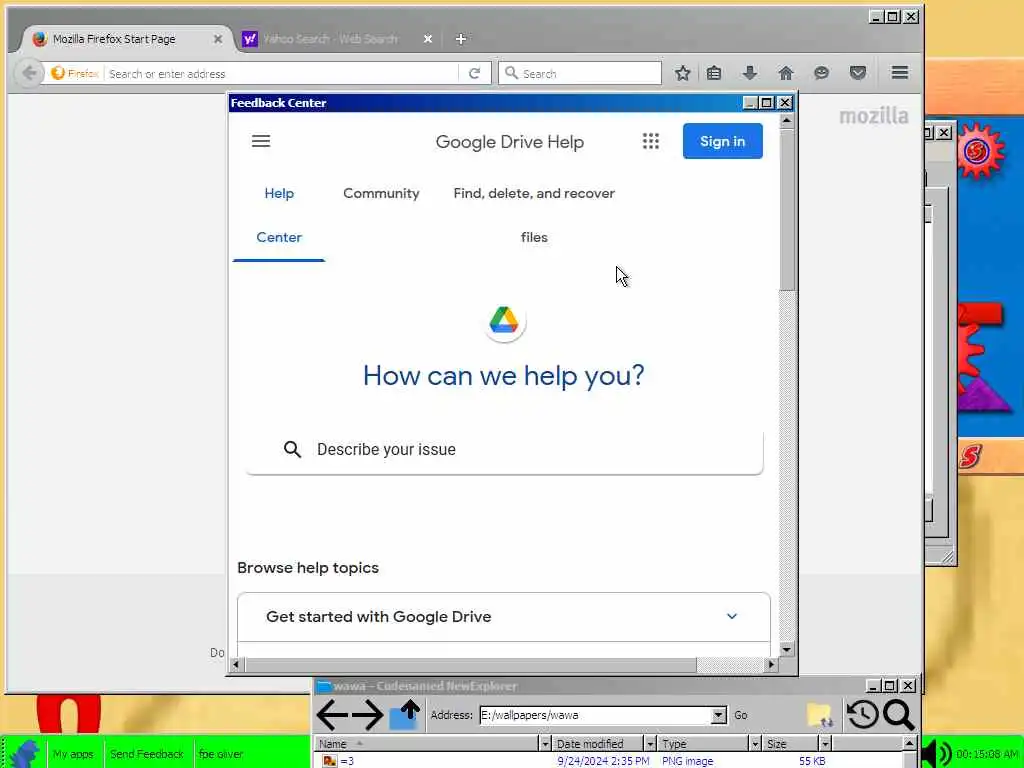Click the Firefox address bar
This screenshot has height=768, width=1024.
point(281,74)
